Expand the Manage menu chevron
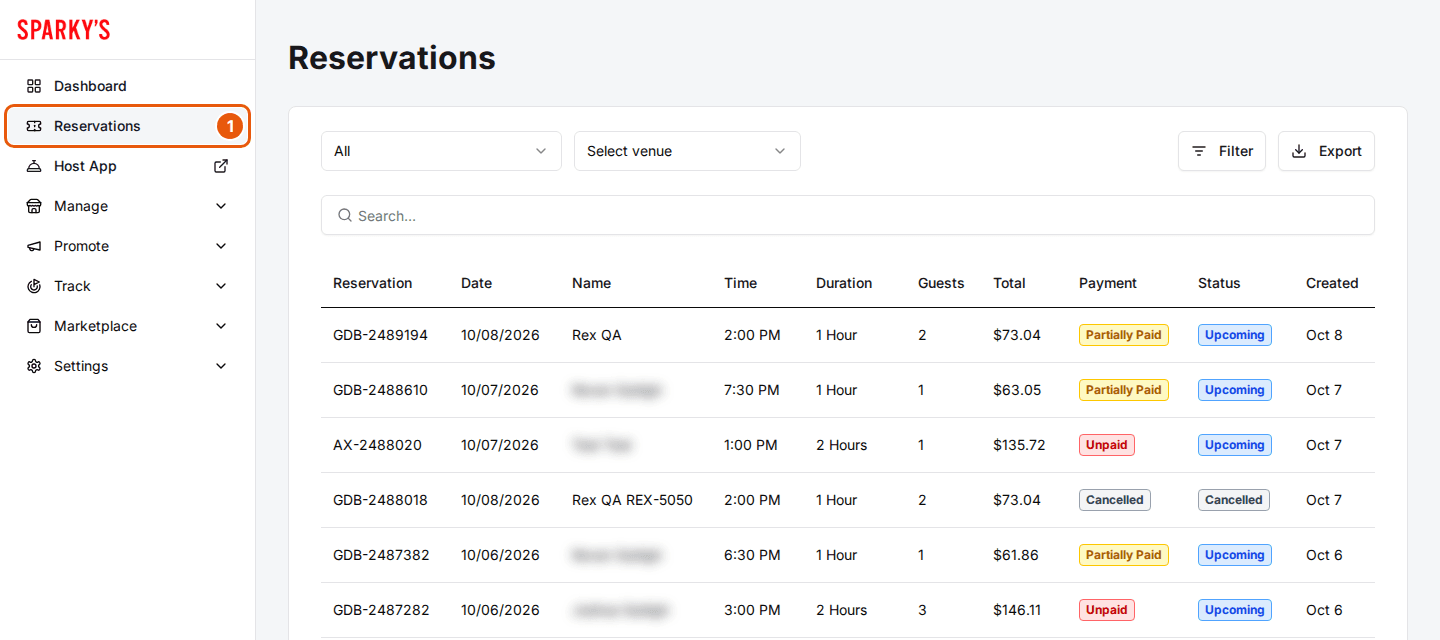 pyautogui.click(x=221, y=206)
